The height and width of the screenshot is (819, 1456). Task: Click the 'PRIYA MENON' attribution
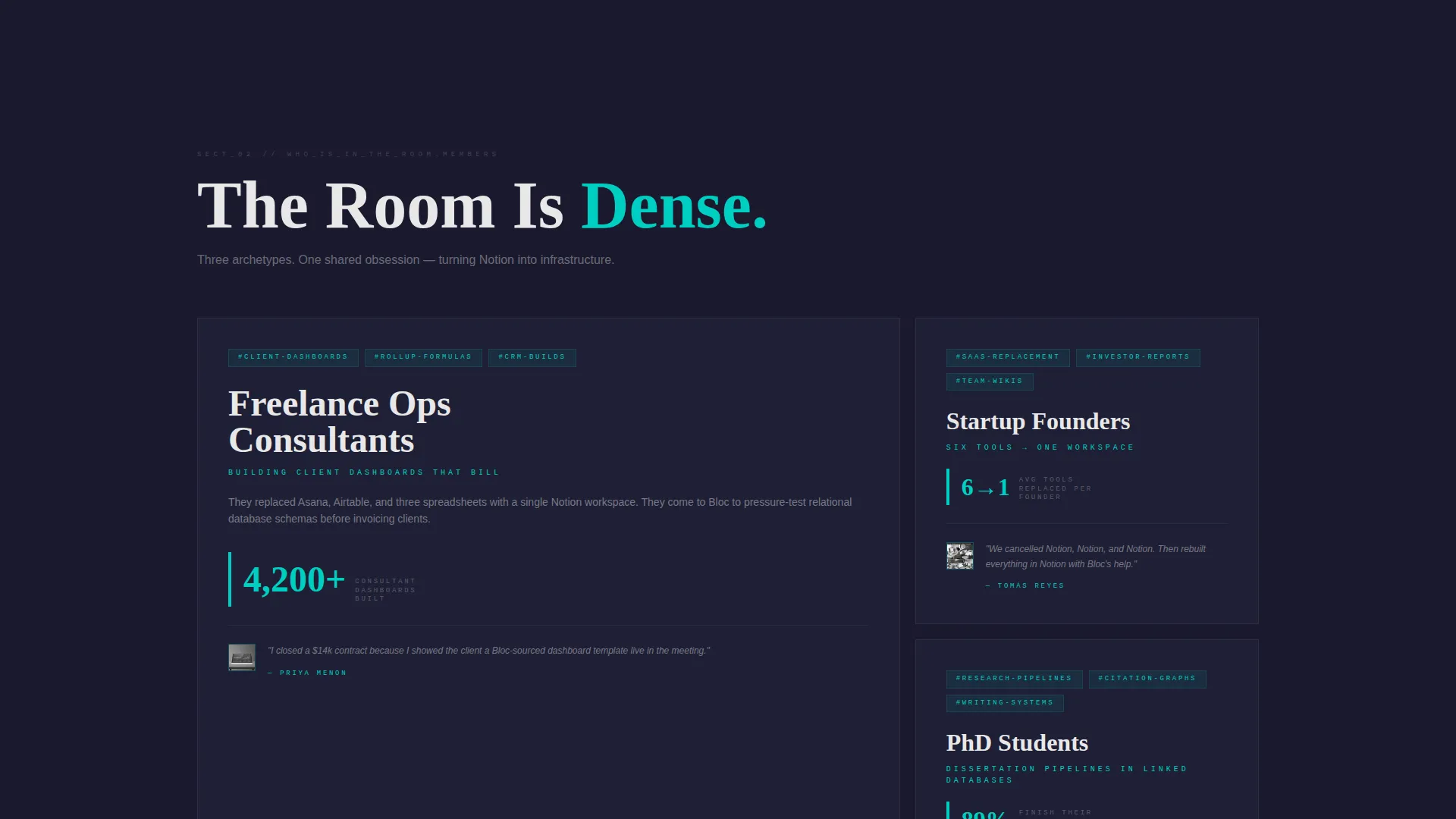(307, 673)
